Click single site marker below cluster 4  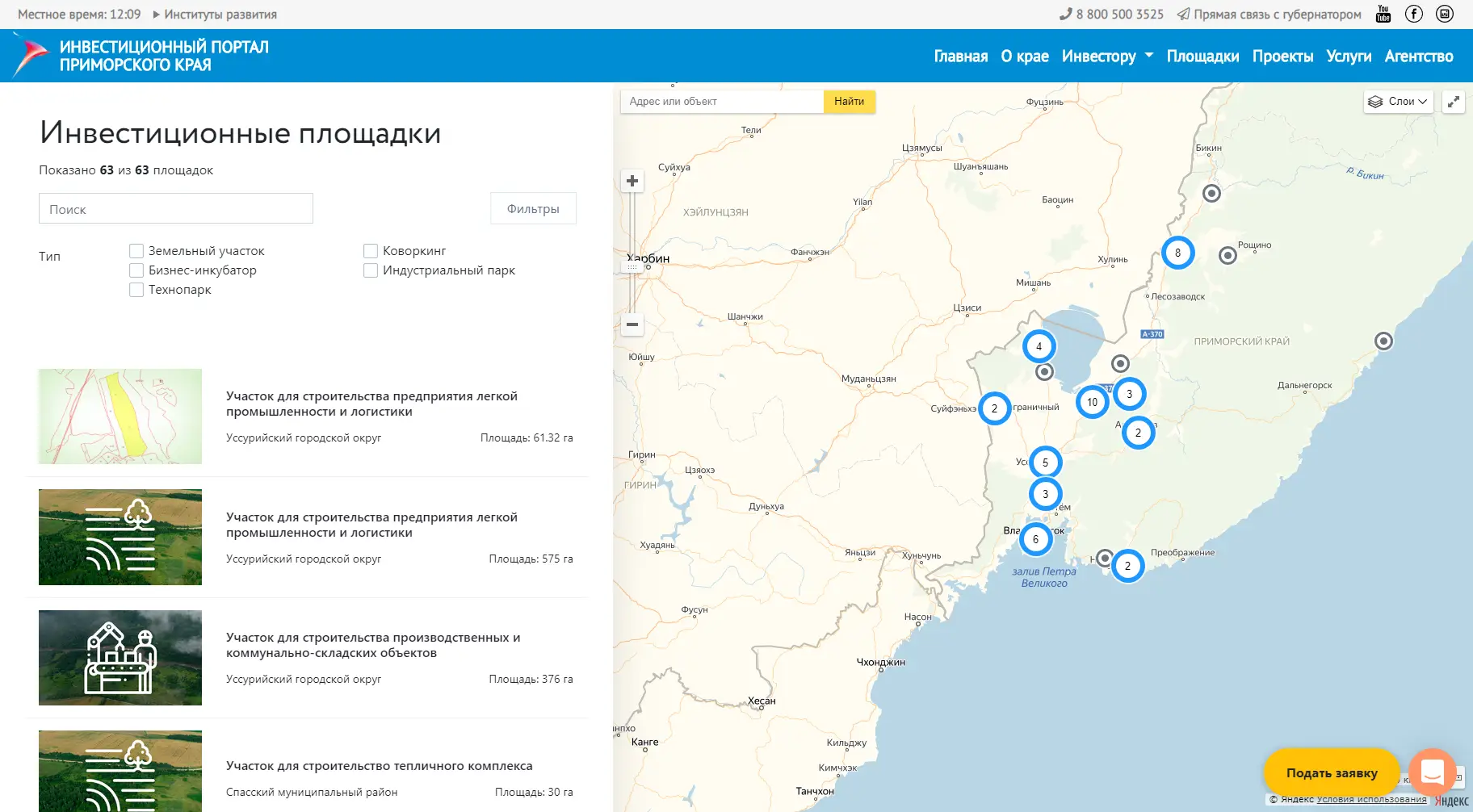[1044, 371]
